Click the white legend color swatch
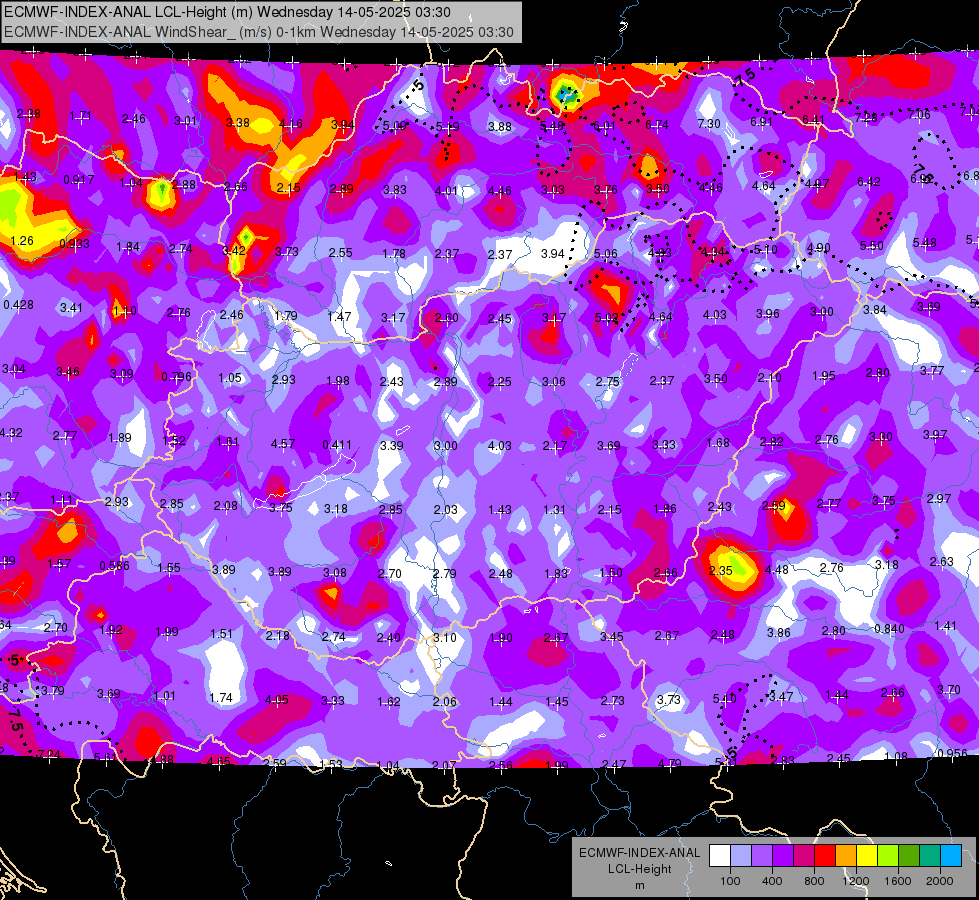This screenshot has width=979, height=900. (720, 856)
